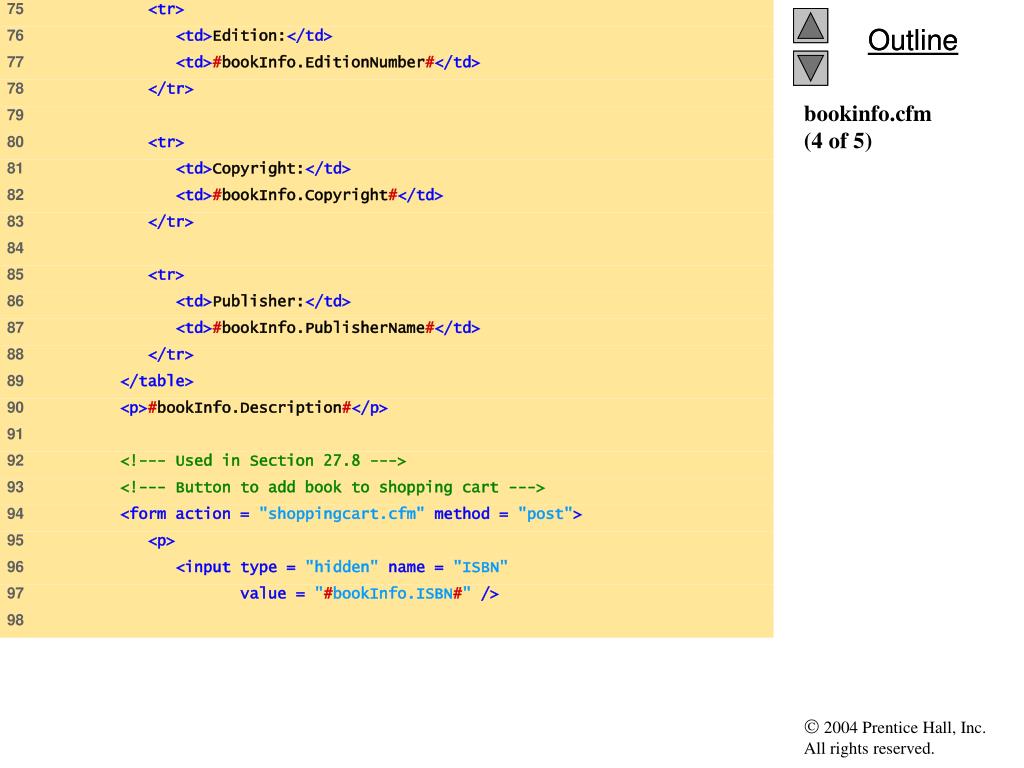Click the '(4 of 5)' page indicator

(x=838, y=140)
